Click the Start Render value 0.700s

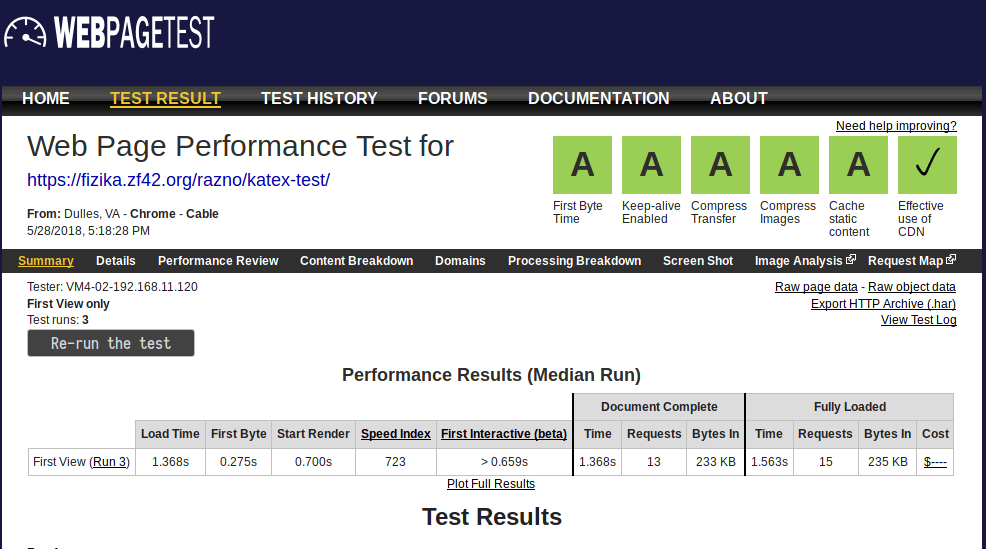313,462
